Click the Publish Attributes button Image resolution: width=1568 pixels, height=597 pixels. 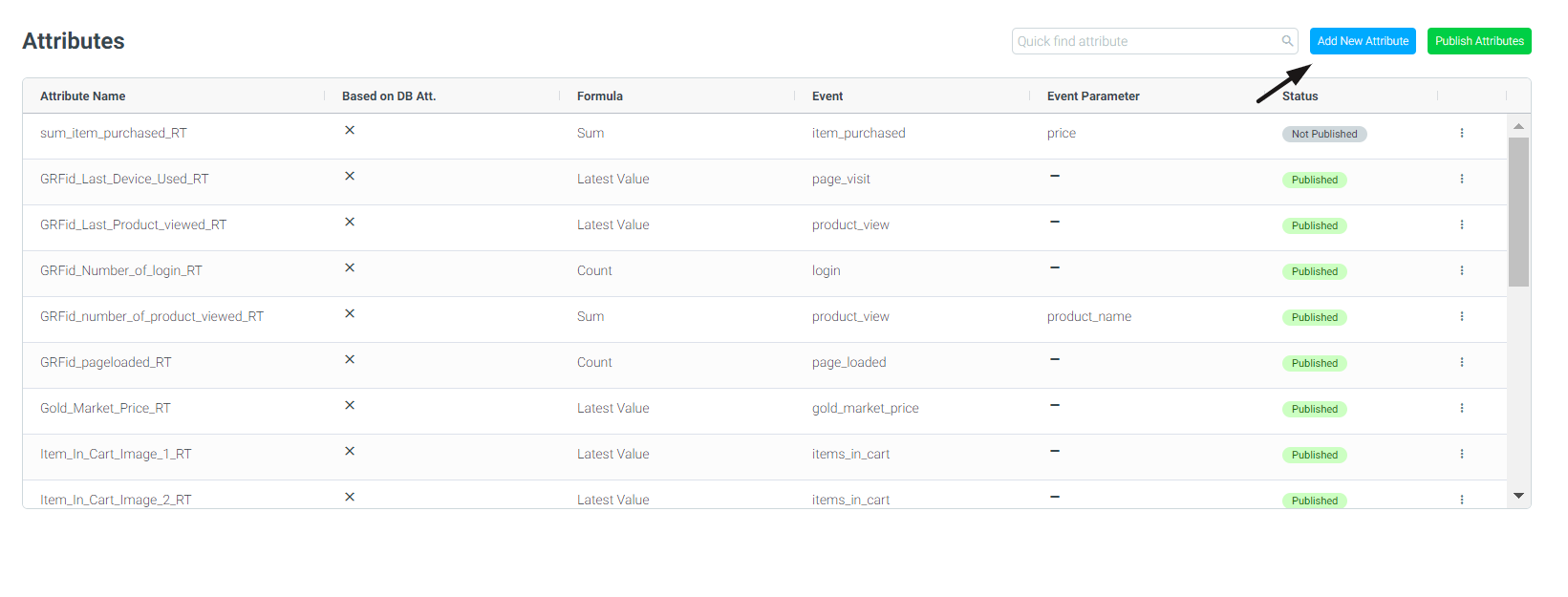(x=1479, y=41)
